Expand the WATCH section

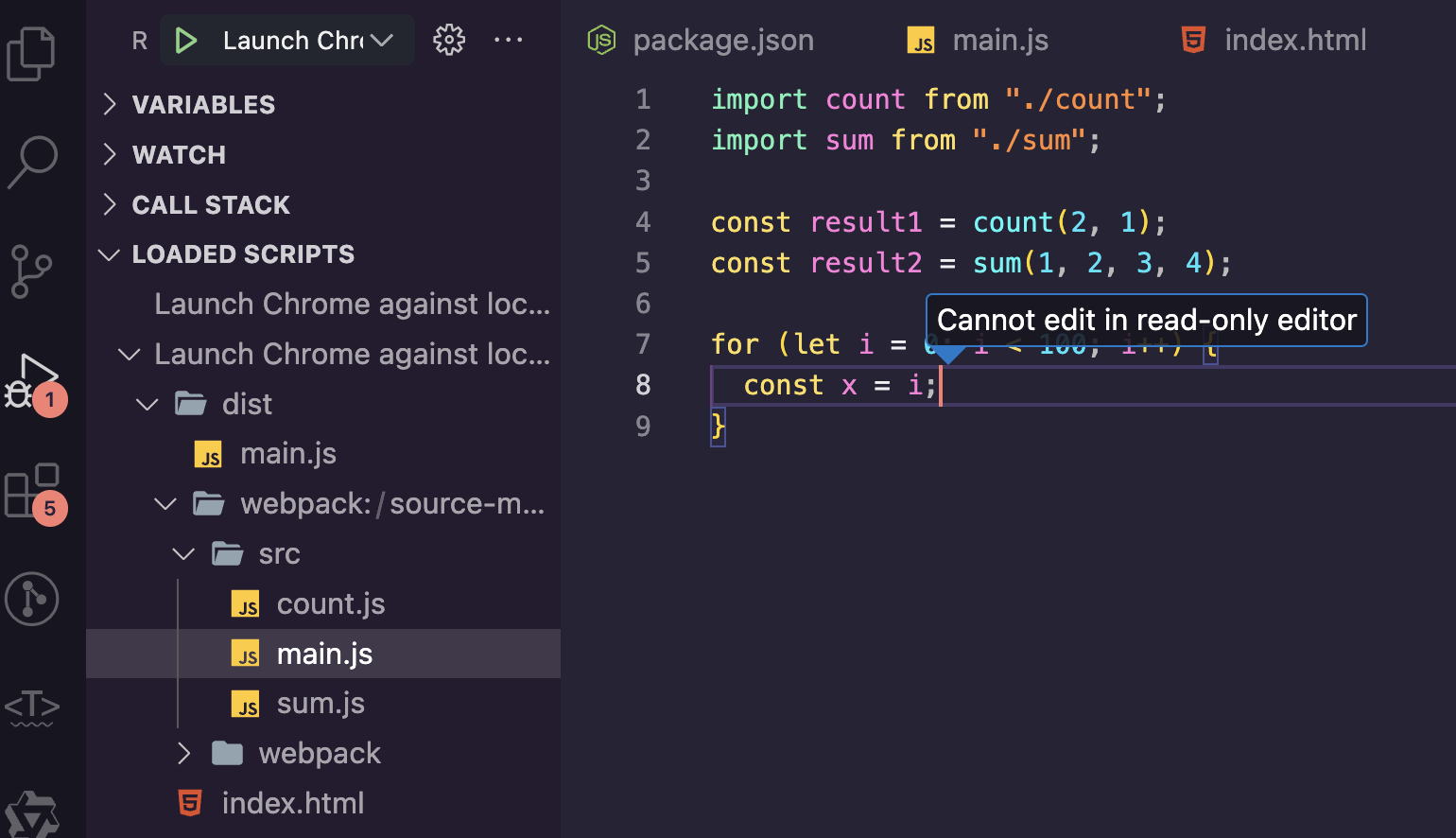click(x=179, y=155)
